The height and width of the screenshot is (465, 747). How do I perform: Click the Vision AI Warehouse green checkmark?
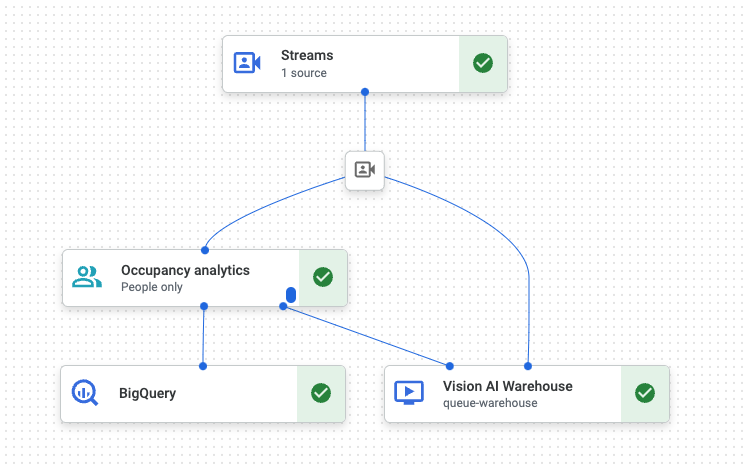[x=645, y=393]
